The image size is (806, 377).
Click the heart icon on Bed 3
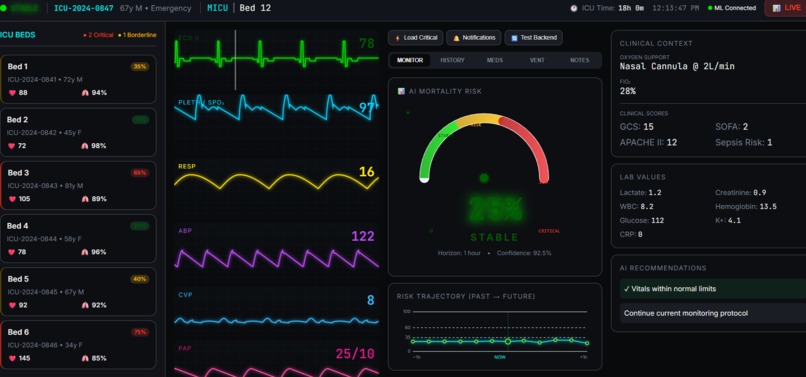tap(11, 199)
